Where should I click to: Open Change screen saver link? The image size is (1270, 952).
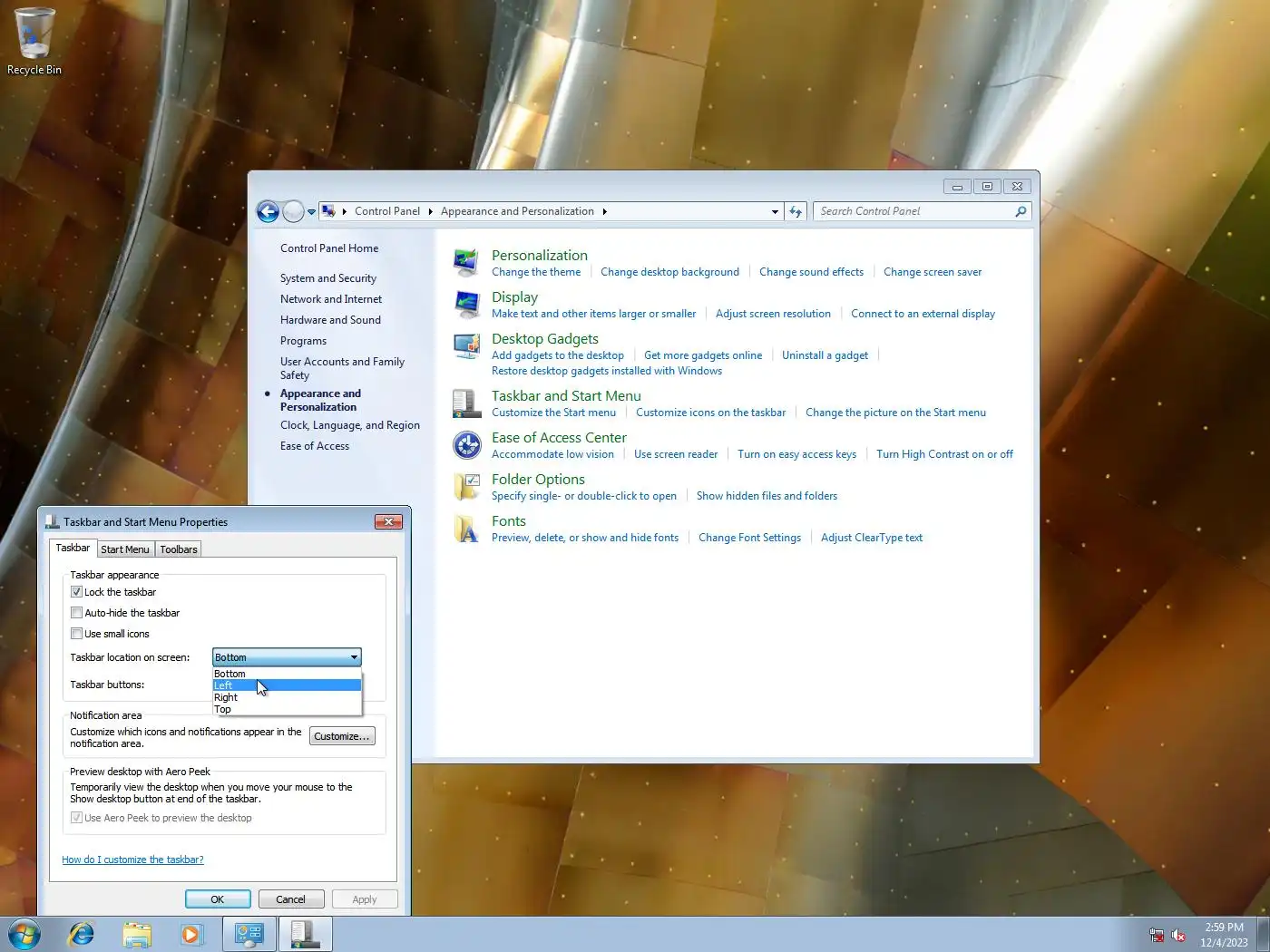tap(933, 272)
